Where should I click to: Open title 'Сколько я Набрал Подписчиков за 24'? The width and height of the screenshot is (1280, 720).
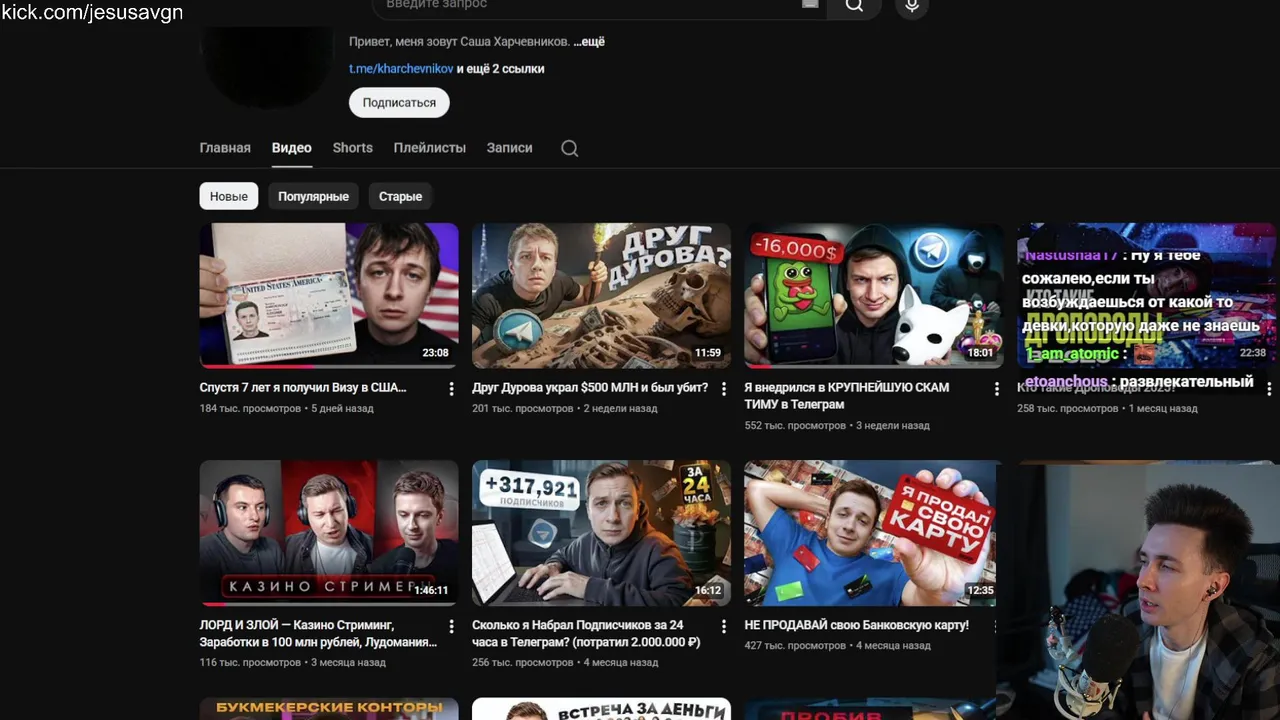pos(586,634)
